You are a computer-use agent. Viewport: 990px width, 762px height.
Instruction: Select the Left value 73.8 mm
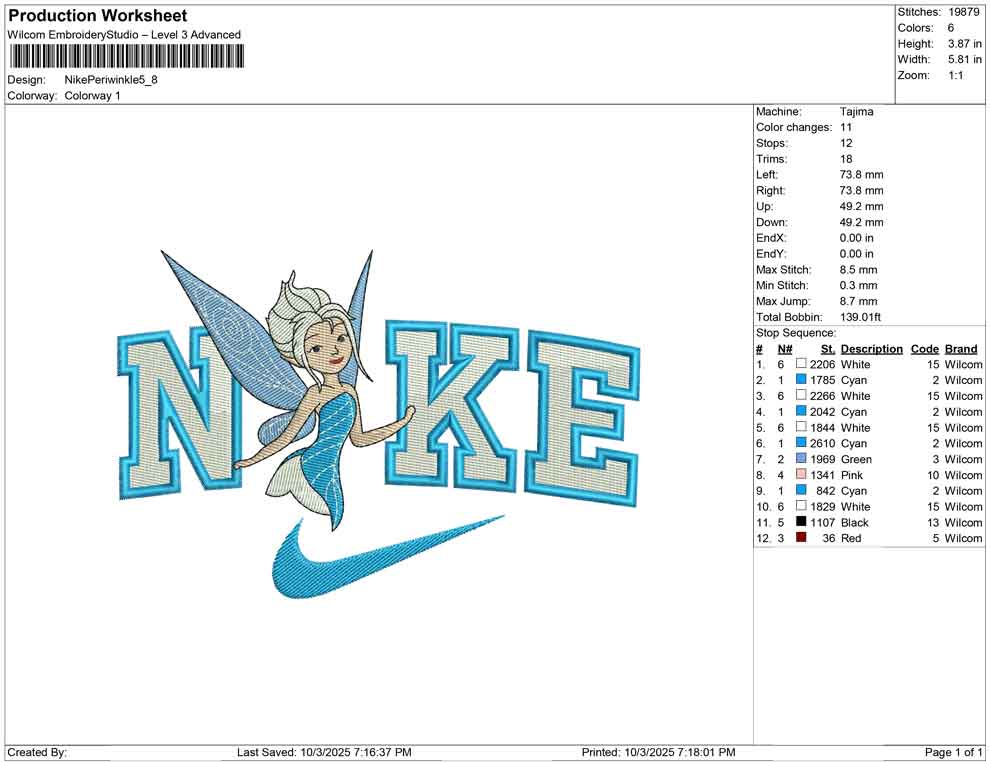861,175
